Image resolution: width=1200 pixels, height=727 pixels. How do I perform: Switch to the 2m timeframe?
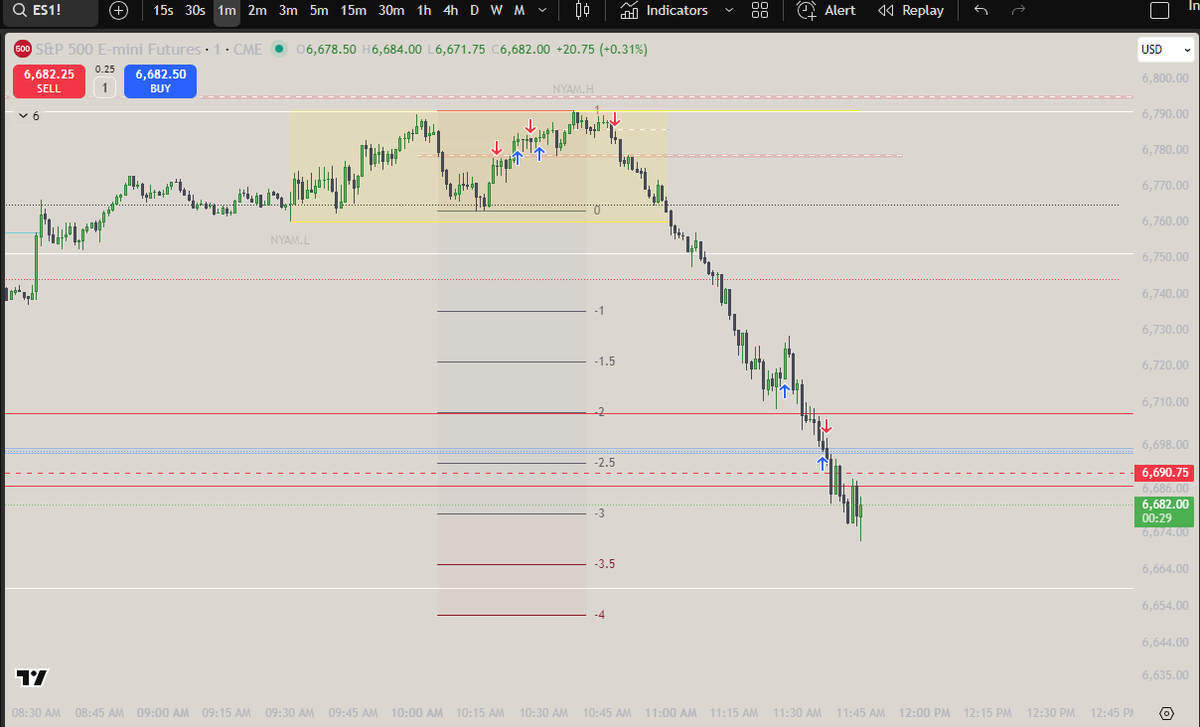(x=257, y=11)
